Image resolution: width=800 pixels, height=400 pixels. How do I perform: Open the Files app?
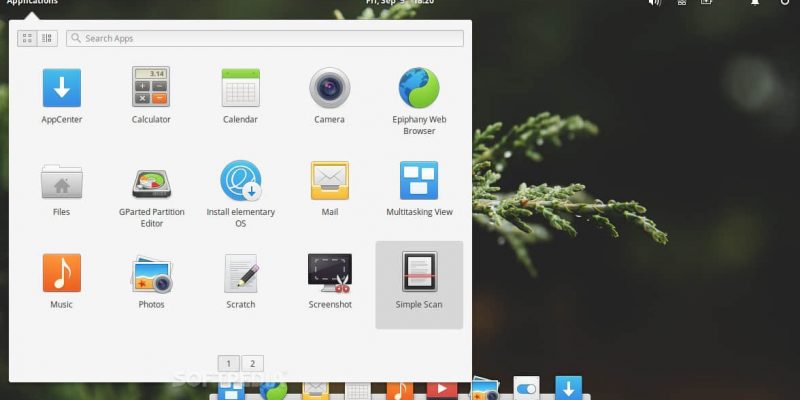tap(62, 181)
